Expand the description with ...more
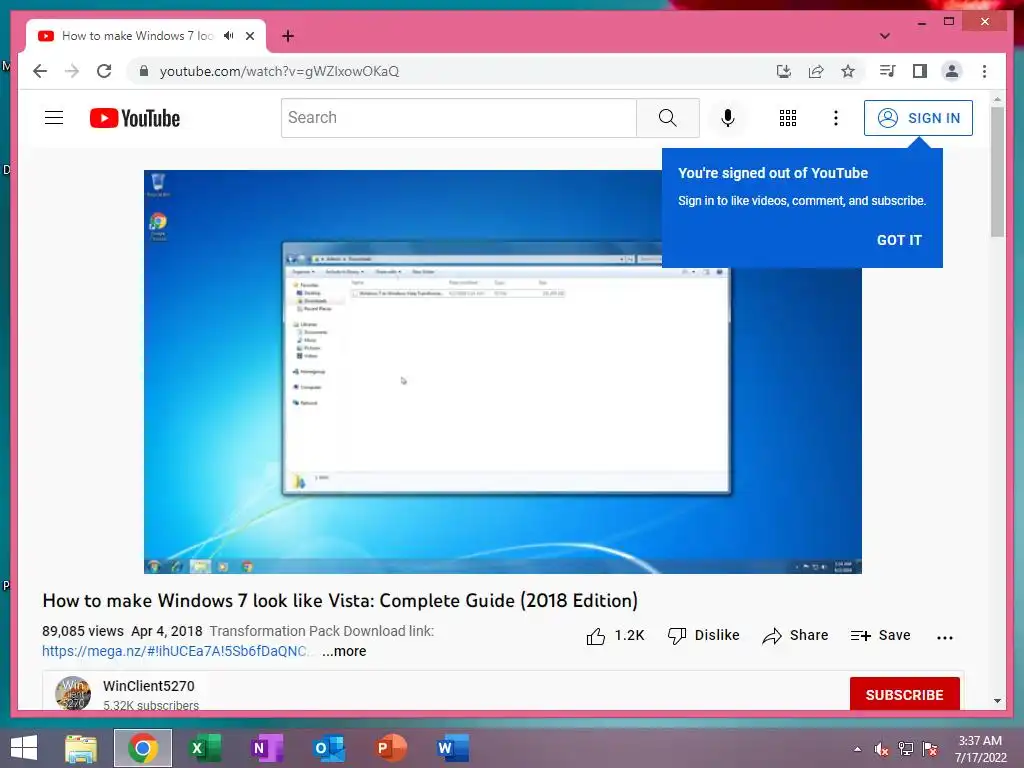The image size is (1024, 768). coord(344,651)
